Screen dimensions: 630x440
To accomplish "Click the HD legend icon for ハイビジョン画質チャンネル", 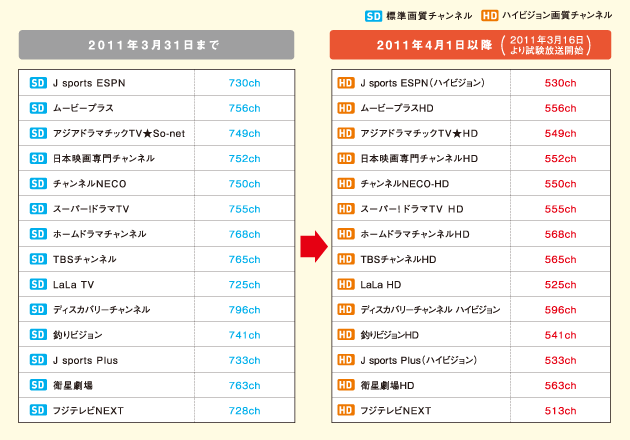I will 490,16.
